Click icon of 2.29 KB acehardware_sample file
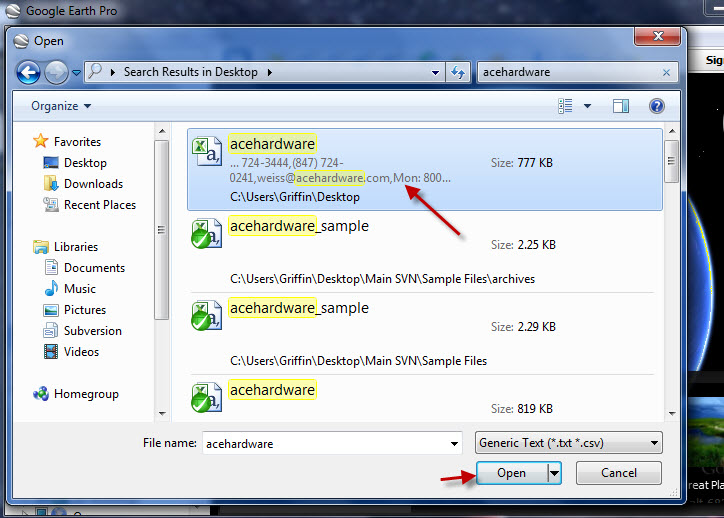This screenshot has width=724, height=518. click(x=206, y=316)
